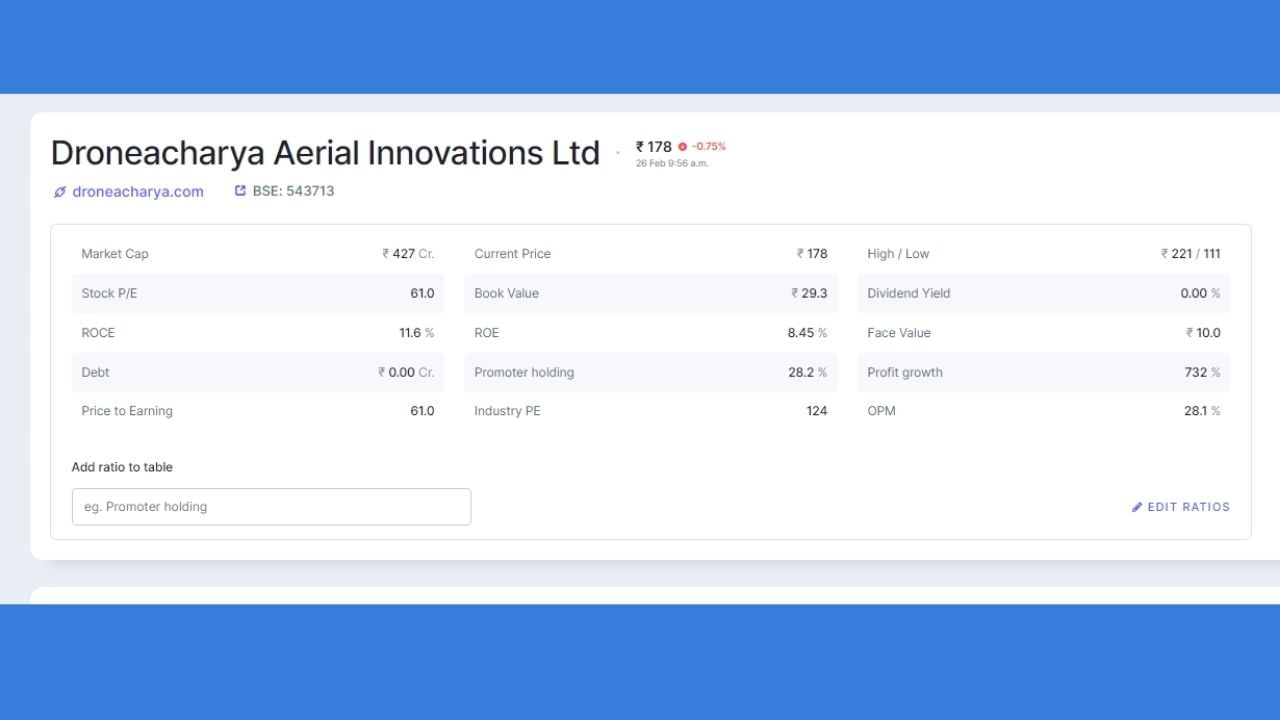
Task: Select the Debt row label
Action: (96, 372)
